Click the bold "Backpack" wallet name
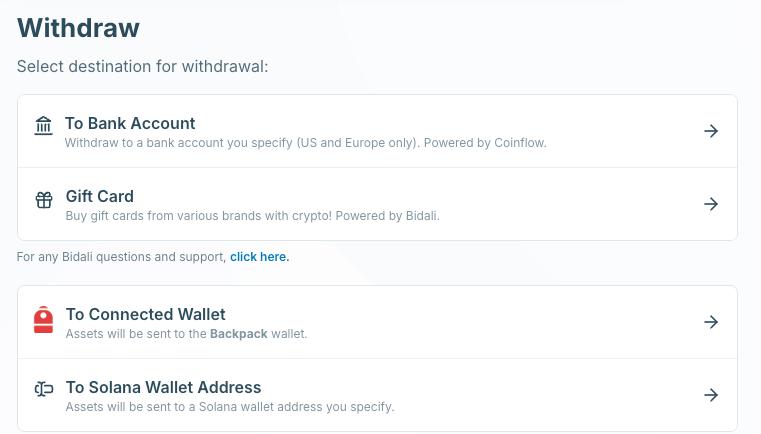 [238, 334]
